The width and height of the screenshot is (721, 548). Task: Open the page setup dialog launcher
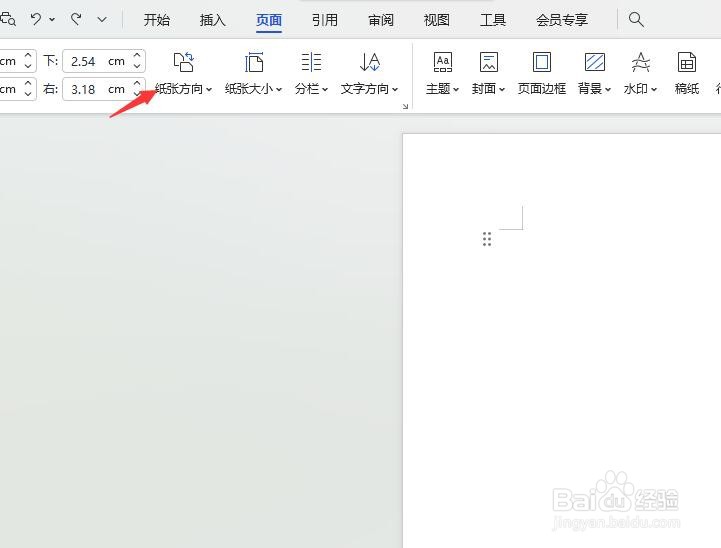click(405, 107)
